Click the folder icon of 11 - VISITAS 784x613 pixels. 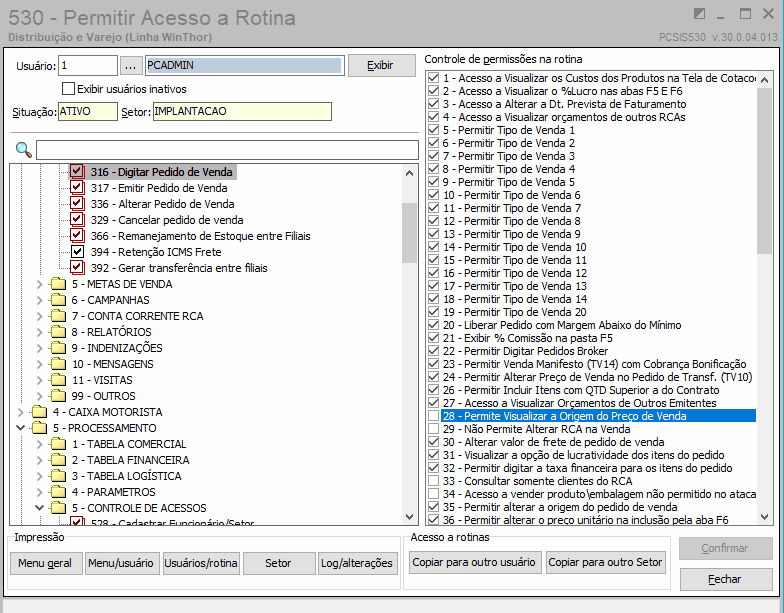coord(58,380)
